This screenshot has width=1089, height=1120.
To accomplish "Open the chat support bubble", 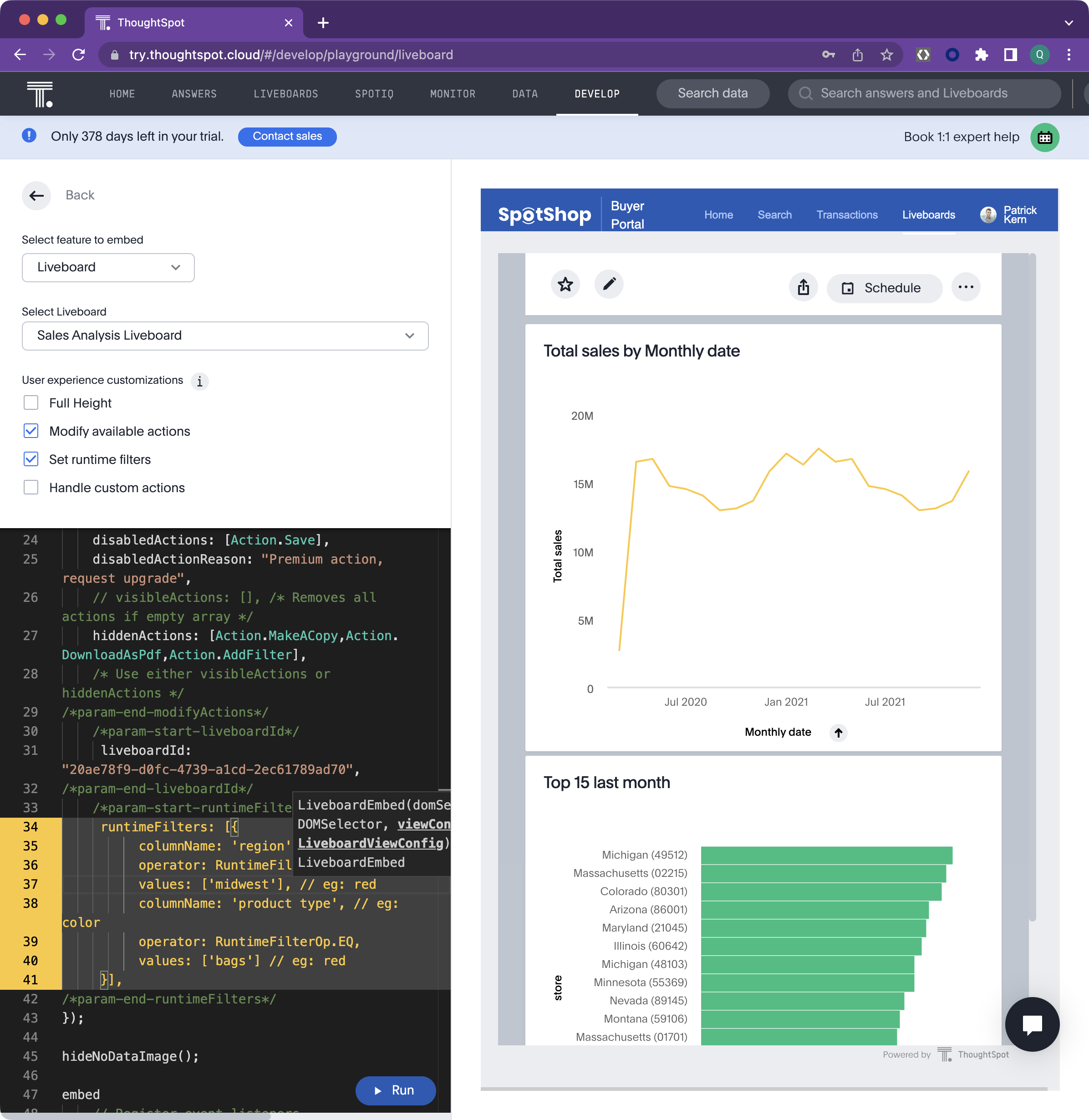I will pos(1033,1024).
